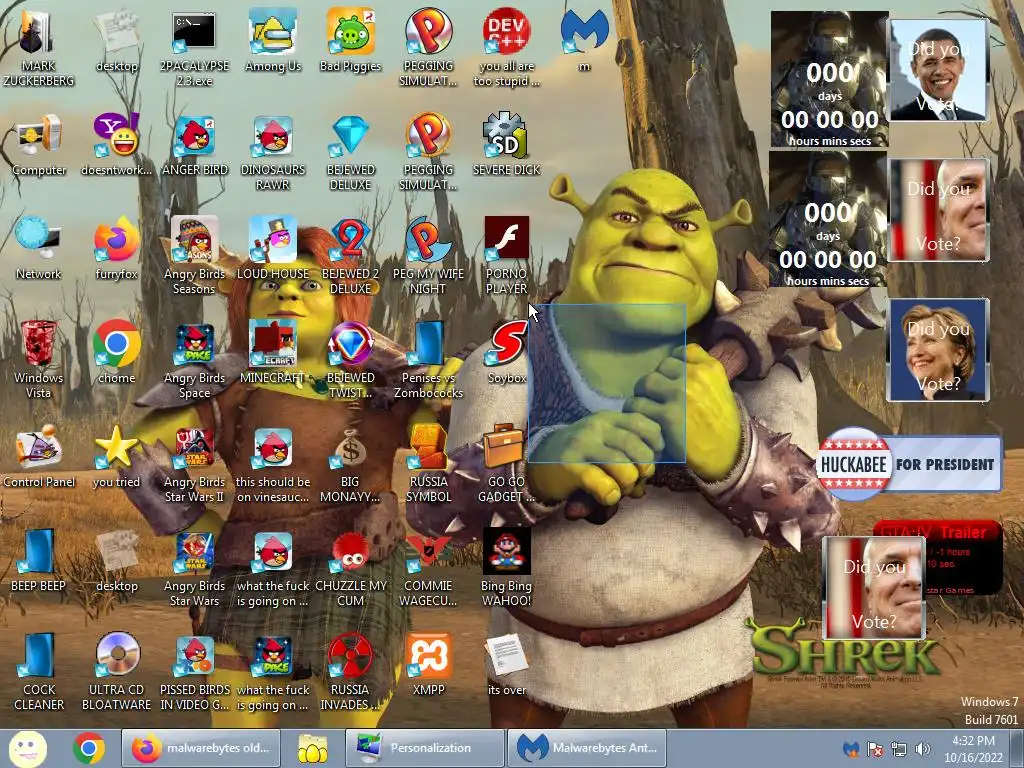Open the Bing Bing WAHOO! Mario icon
This screenshot has height=768, width=1024.
click(506, 567)
